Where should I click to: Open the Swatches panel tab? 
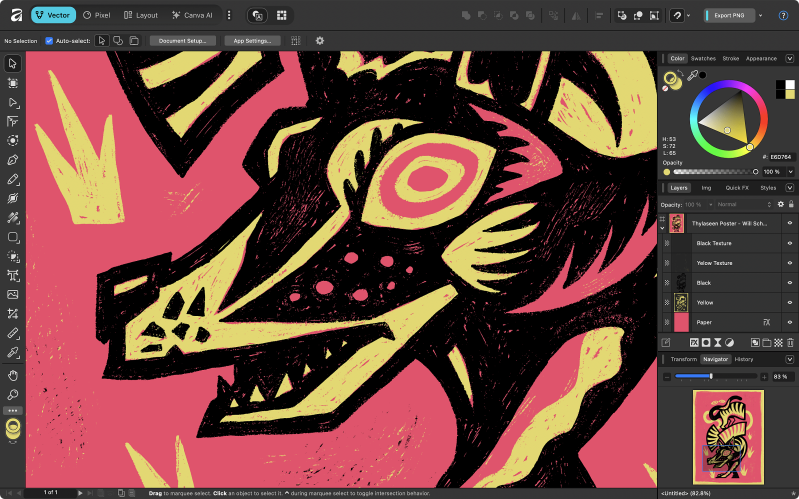(x=703, y=59)
